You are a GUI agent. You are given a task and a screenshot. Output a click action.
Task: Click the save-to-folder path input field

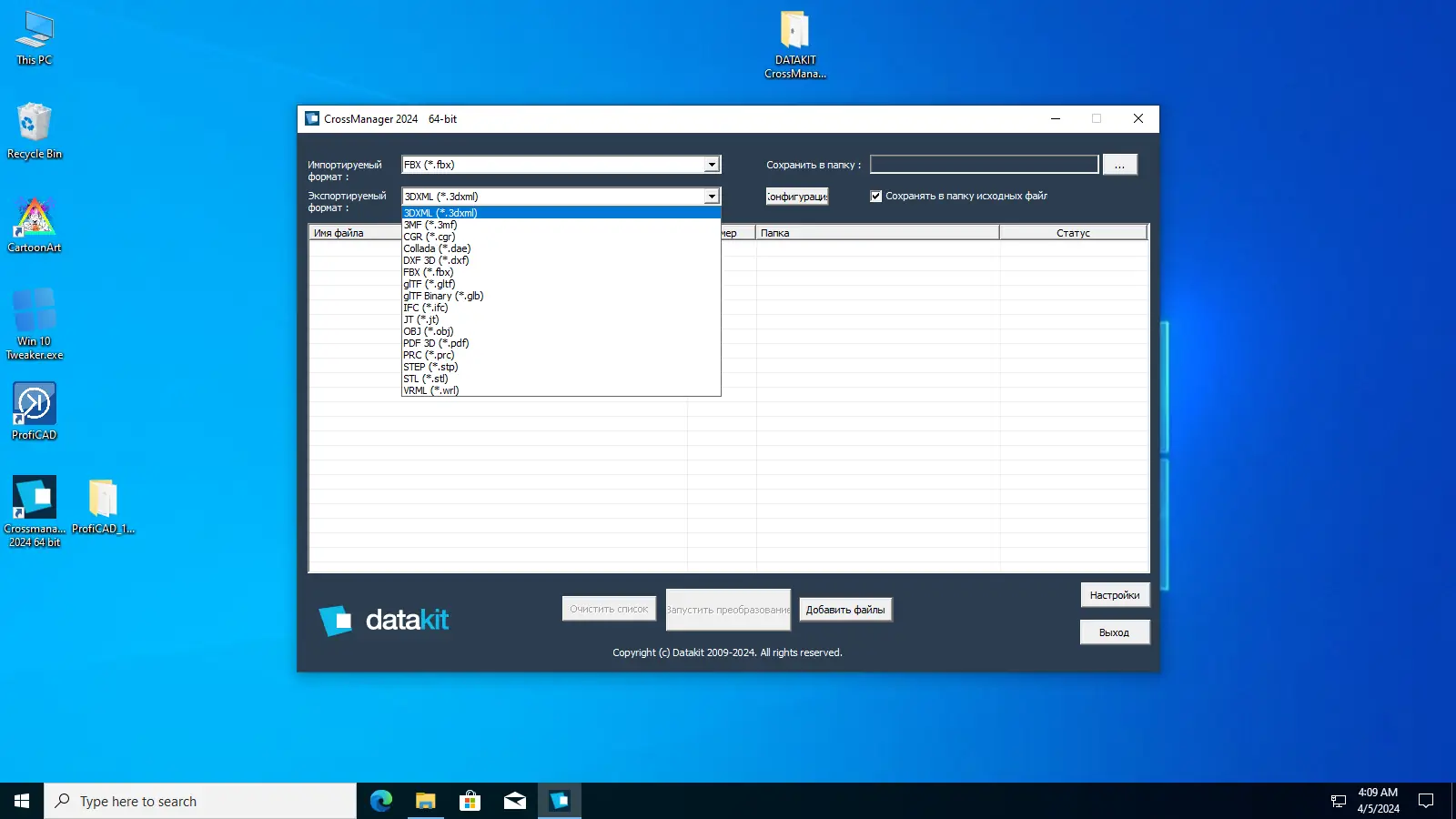coord(985,165)
